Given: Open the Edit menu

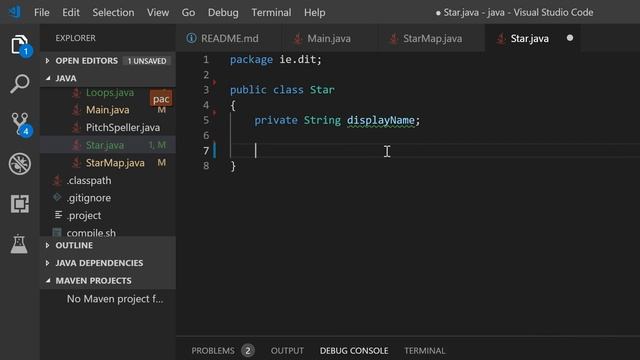Looking at the screenshot, I should click(x=71, y=13).
